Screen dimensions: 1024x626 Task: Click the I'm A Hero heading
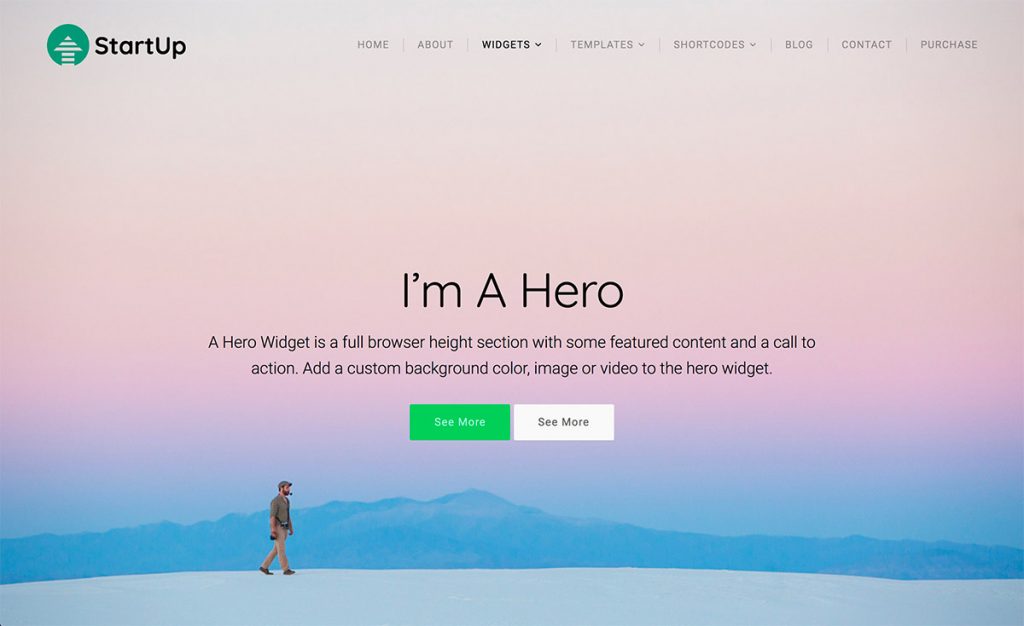[x=513, y=290]
